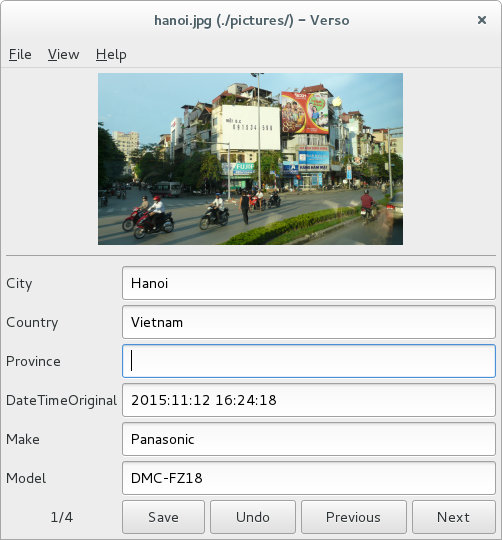The width and height of the screenshot is (502, 540).
Task: Click the window title hanoi.jpg – Verso
Action: pyautogui.click(x=252, y=20)
